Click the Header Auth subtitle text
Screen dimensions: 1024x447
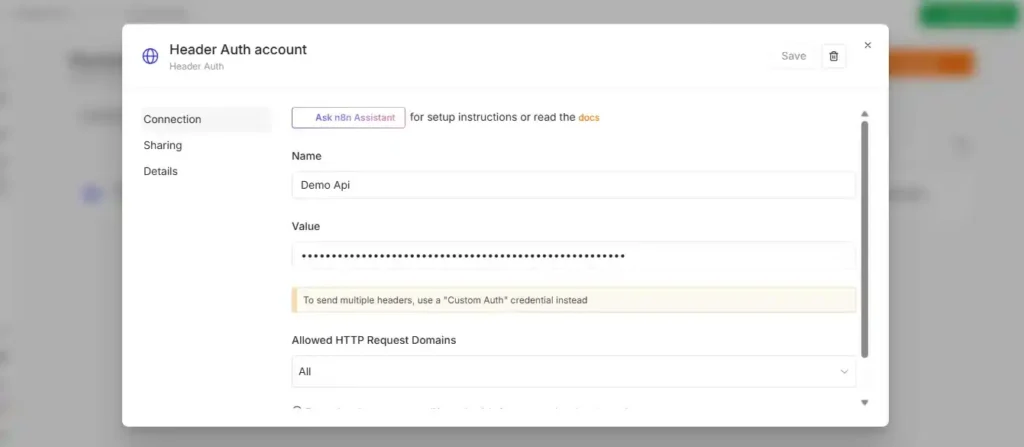(197, 66)
